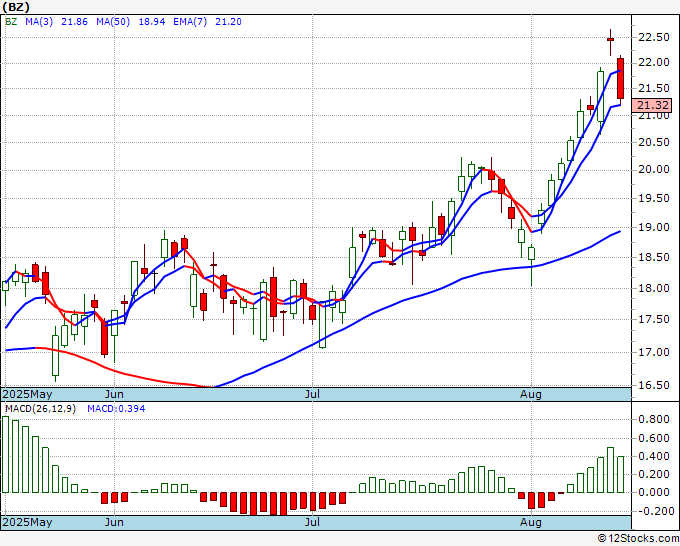Viewport: 680px width, 546px height.
Task: Click Jul on the price chart axis
Action: 312,394
